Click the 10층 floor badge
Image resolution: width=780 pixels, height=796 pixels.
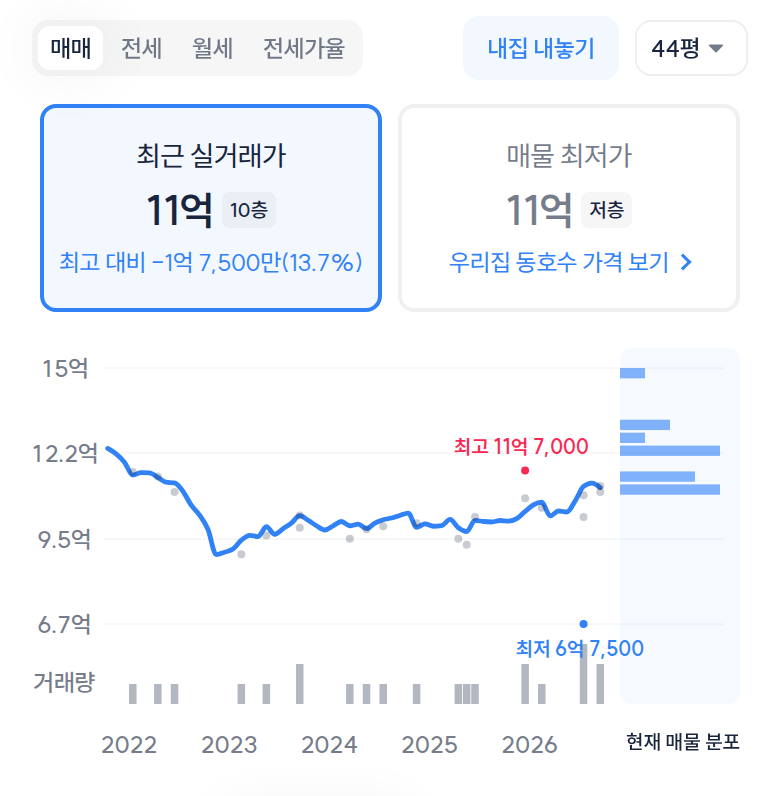(249, 210)
